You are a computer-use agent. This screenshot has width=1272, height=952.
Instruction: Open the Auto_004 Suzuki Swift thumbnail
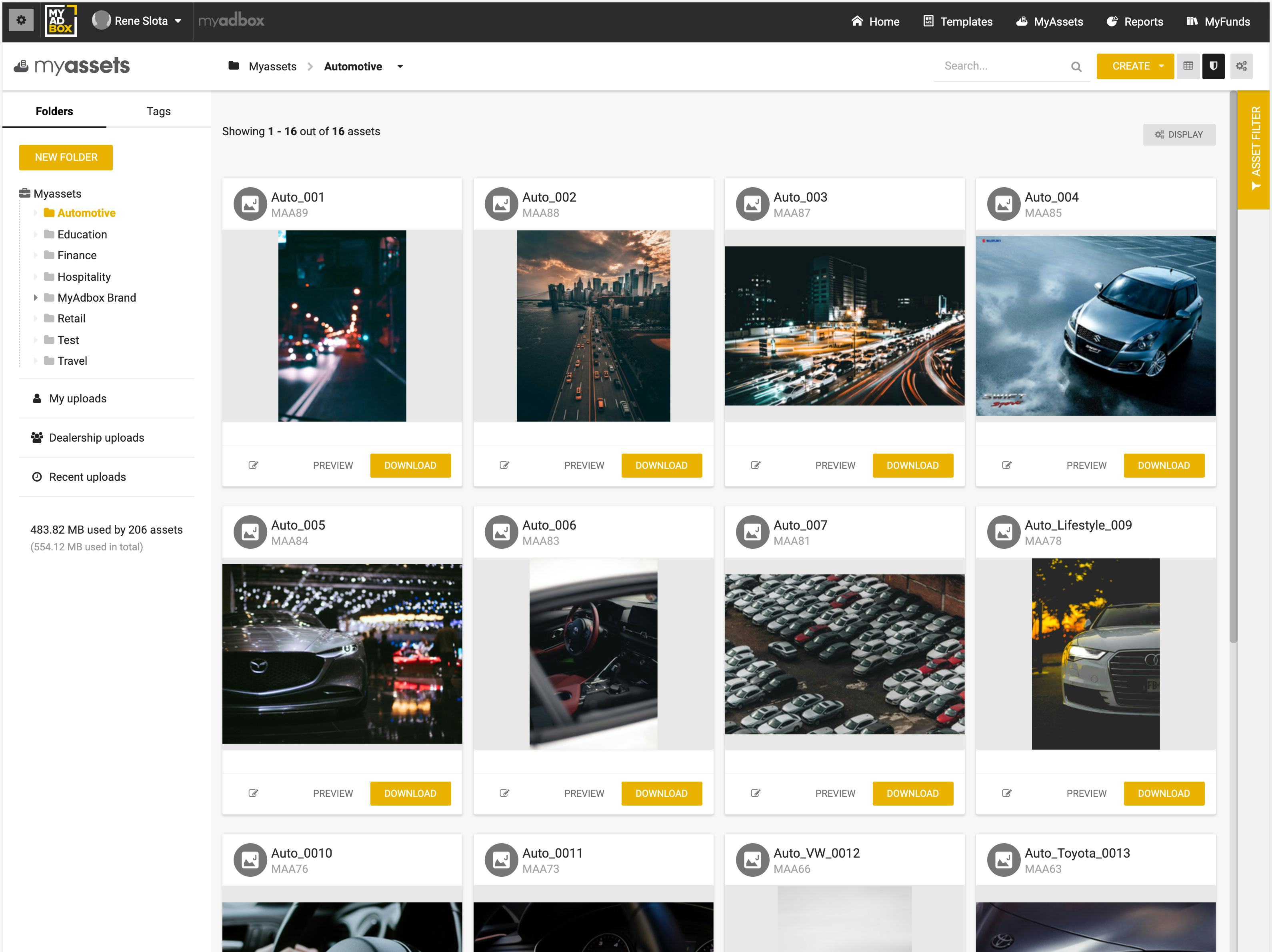click(x=1096, y=326)
